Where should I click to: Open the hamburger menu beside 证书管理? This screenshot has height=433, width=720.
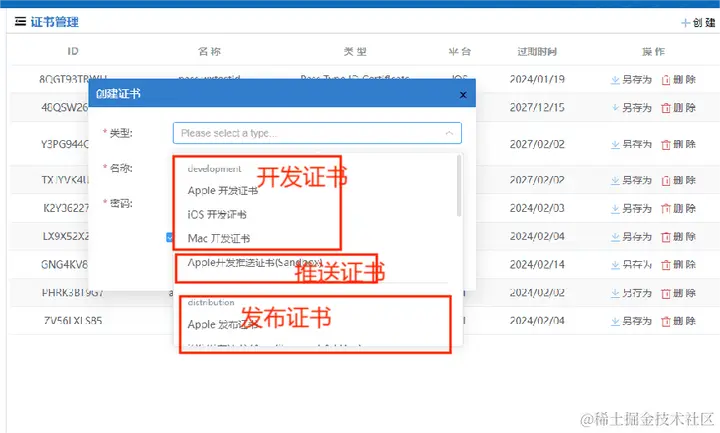[x=20, y=22]
